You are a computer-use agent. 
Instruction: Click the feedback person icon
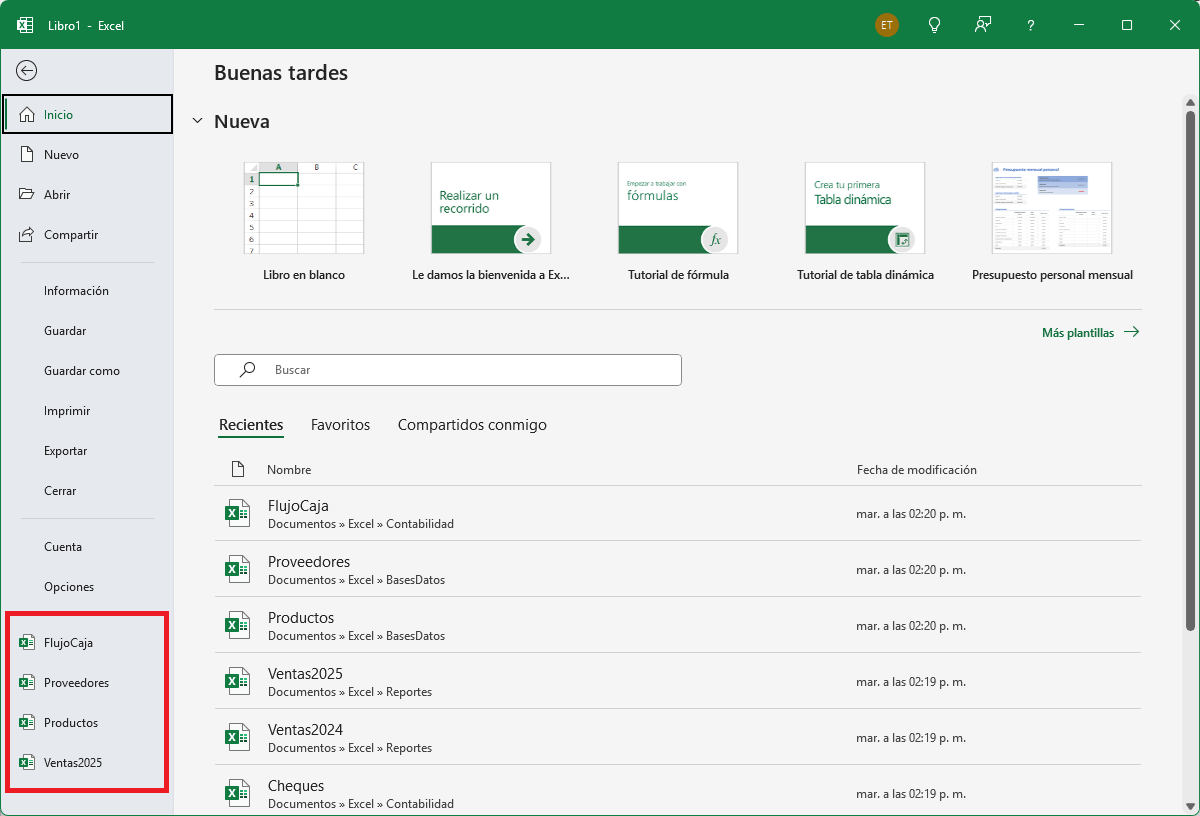[x=983, y=25]
